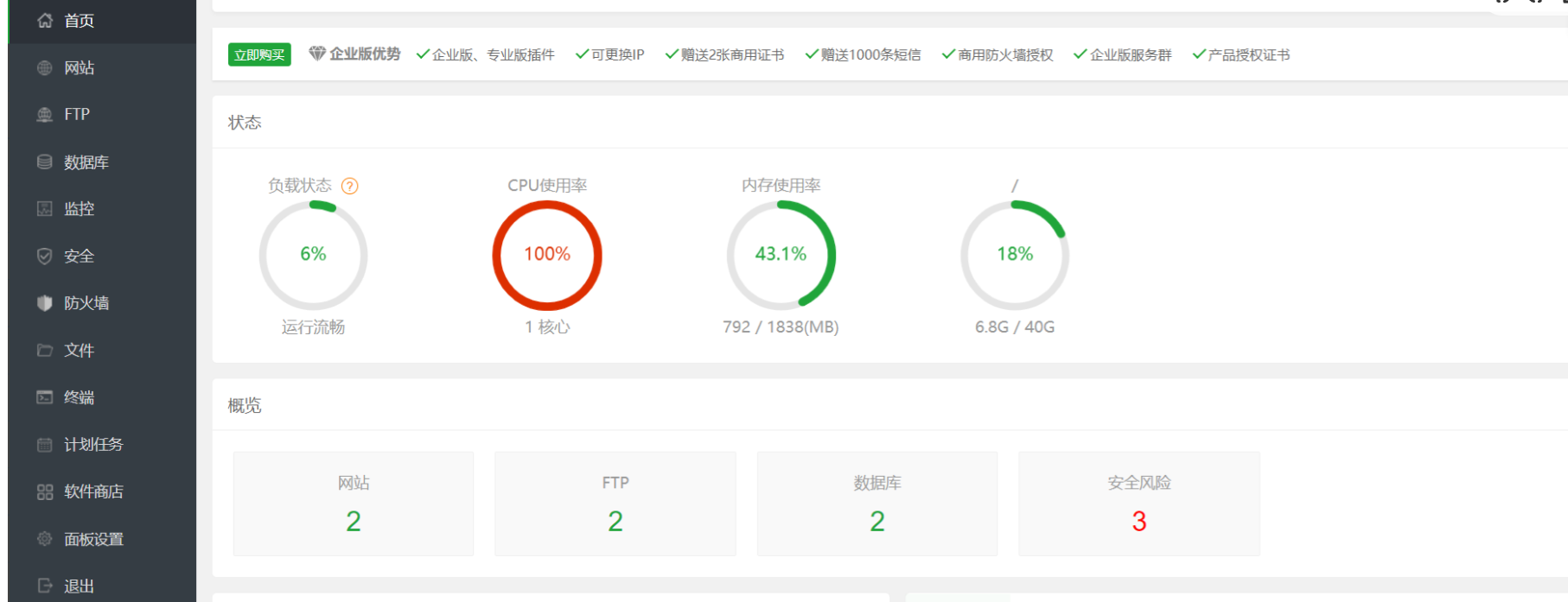Click the firewall shield icon beside 防火墙

pos(45,302)
